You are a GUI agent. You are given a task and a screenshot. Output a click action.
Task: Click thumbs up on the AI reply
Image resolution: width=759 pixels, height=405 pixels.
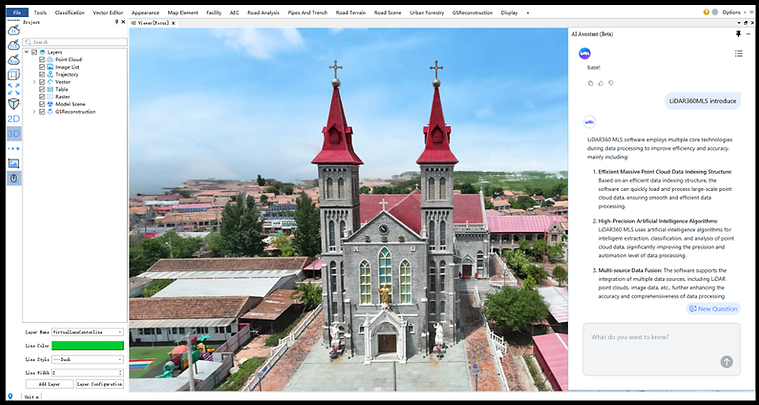601,83
